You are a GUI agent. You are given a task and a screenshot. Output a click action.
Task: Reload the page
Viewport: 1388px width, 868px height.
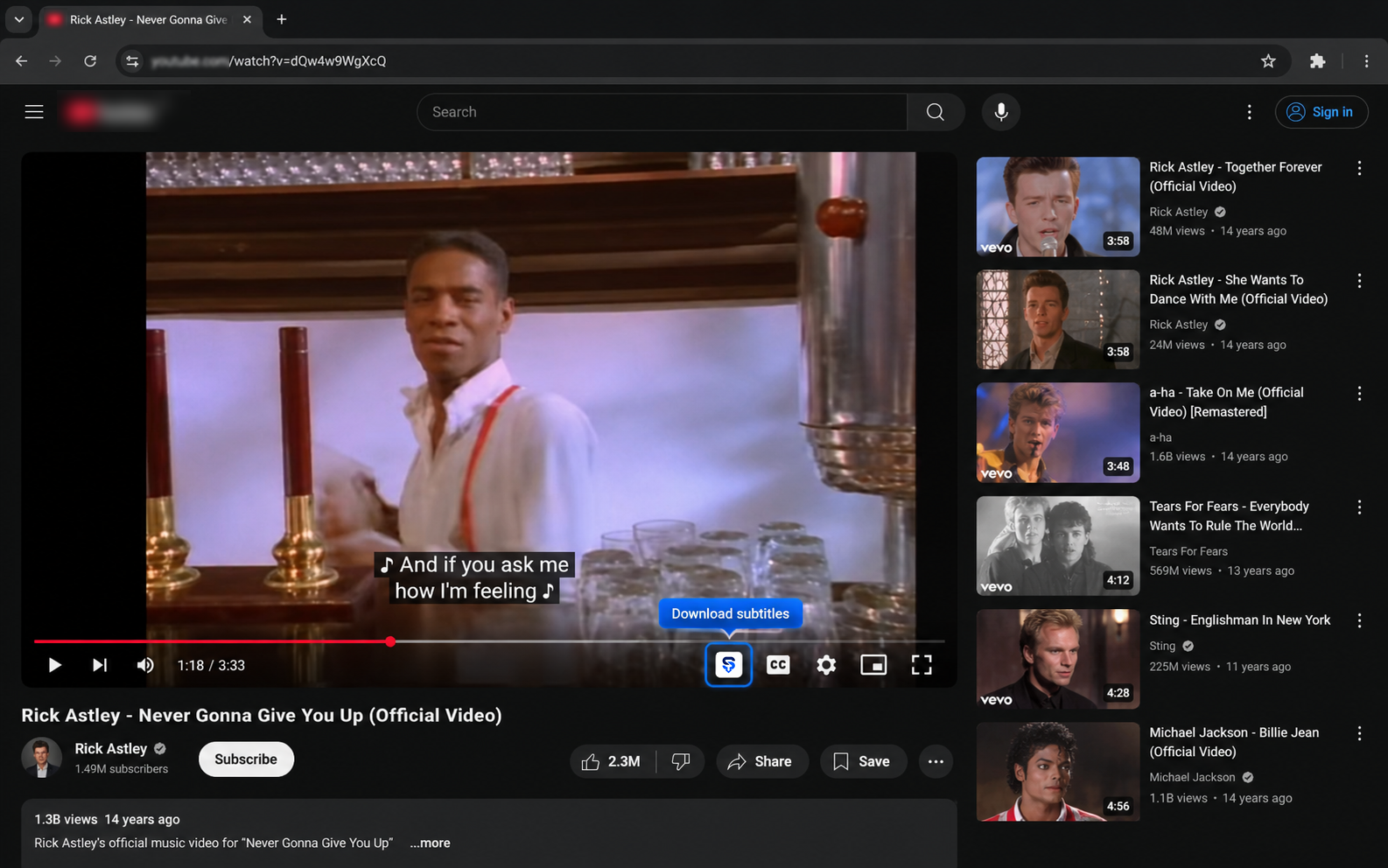coord(90,61)
